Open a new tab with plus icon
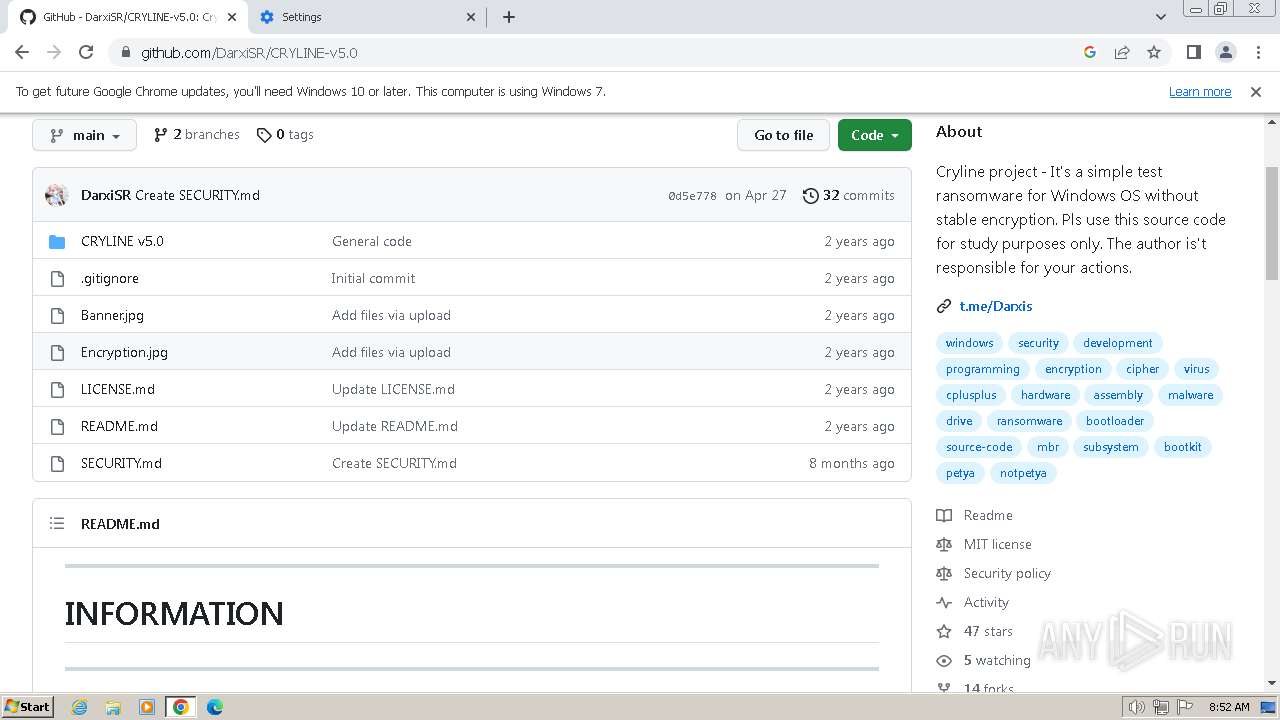 coord(508,17)
